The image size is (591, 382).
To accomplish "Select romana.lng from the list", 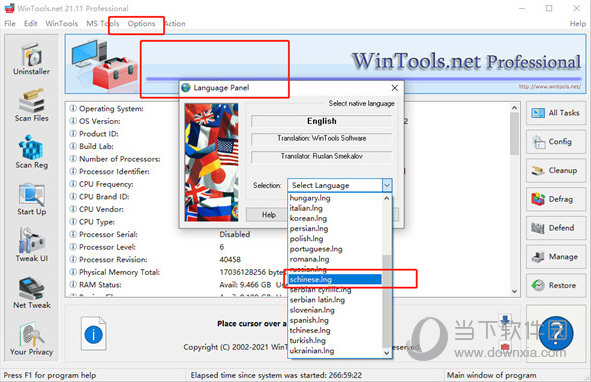I will (335, 259).
